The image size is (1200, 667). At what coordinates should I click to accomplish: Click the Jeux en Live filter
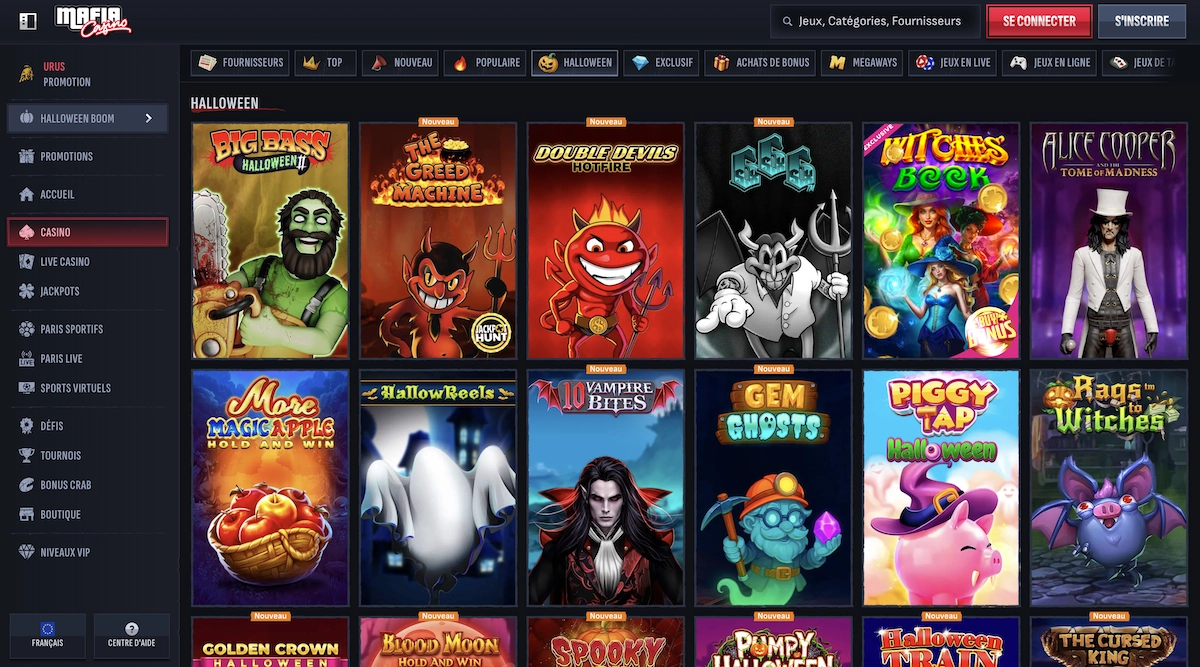(951, 62)
